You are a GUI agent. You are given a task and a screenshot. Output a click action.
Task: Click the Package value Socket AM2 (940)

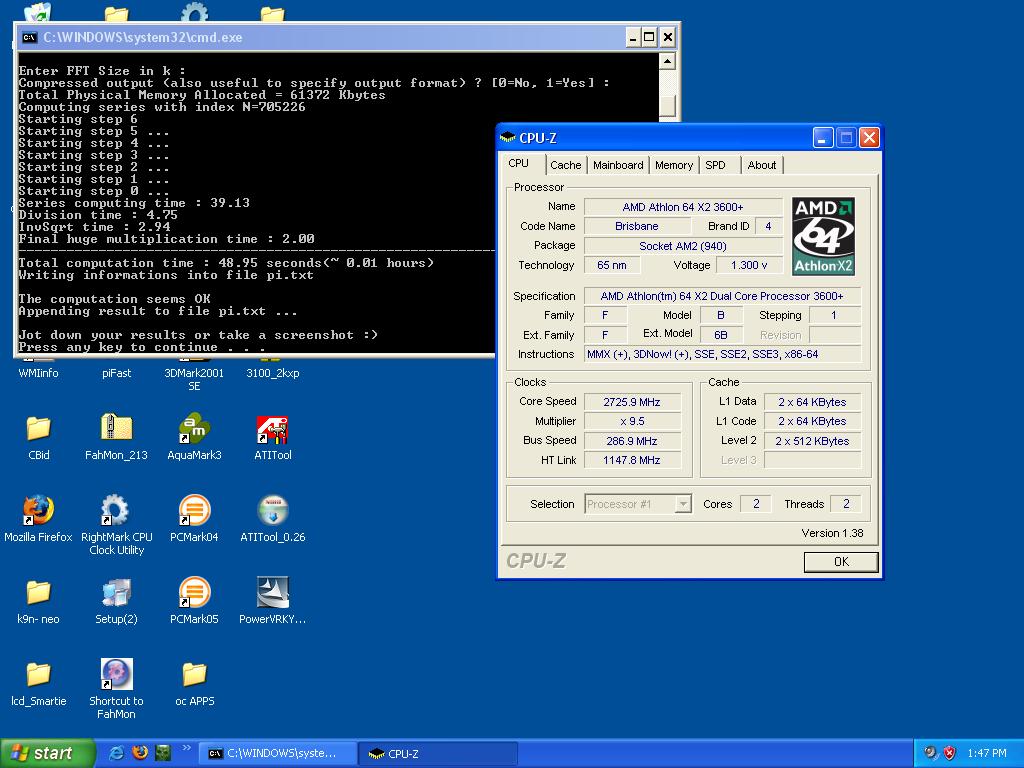click(683, 246)
